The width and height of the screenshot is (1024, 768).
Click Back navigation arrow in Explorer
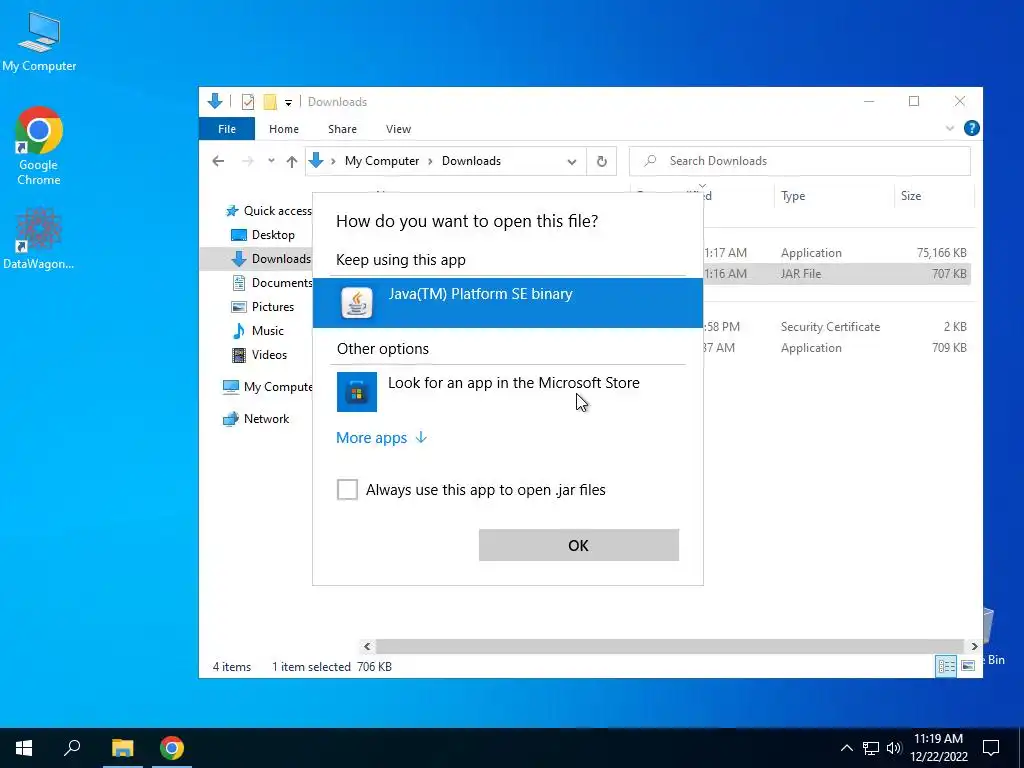click(218, 161)
